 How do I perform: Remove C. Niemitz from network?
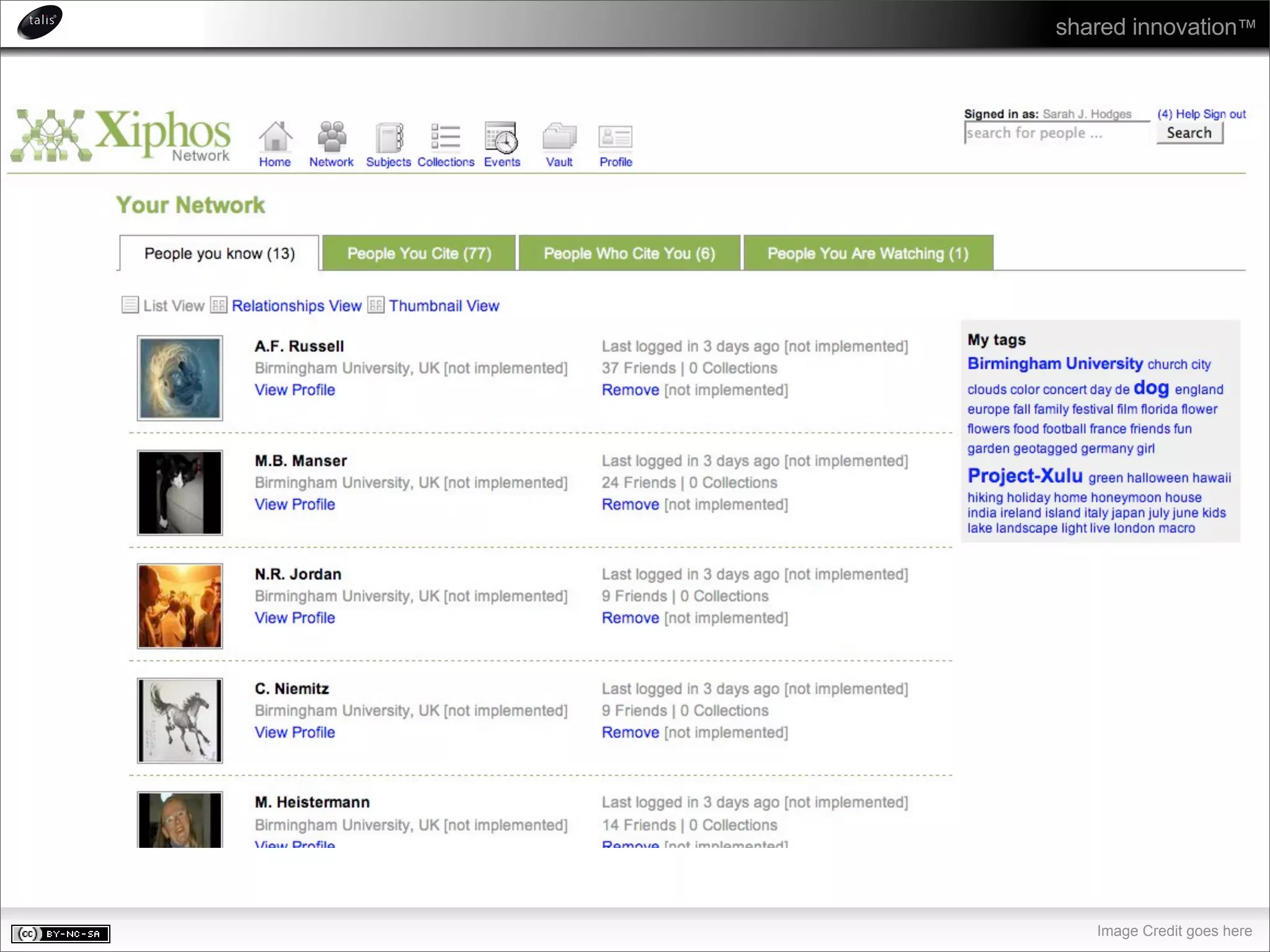tap(630, 733)
